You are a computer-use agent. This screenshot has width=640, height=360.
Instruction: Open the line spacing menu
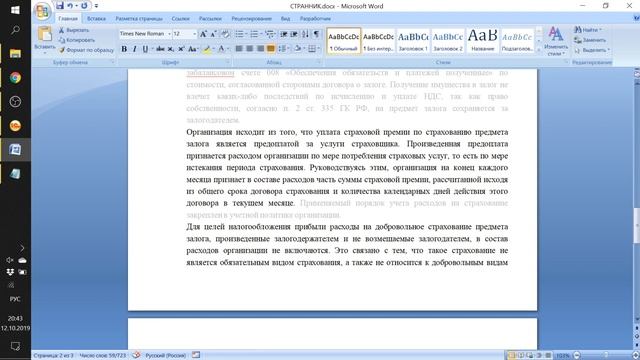pyautogui.click(x=282, y=49)
